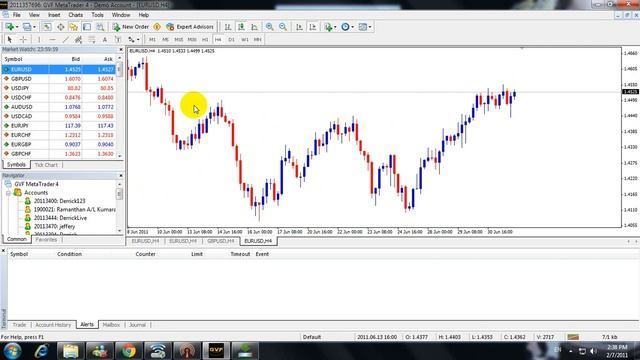The width and height of the screenshot is (640, 360).
Task: Select the Text Label tool
Action: [118, 40]
